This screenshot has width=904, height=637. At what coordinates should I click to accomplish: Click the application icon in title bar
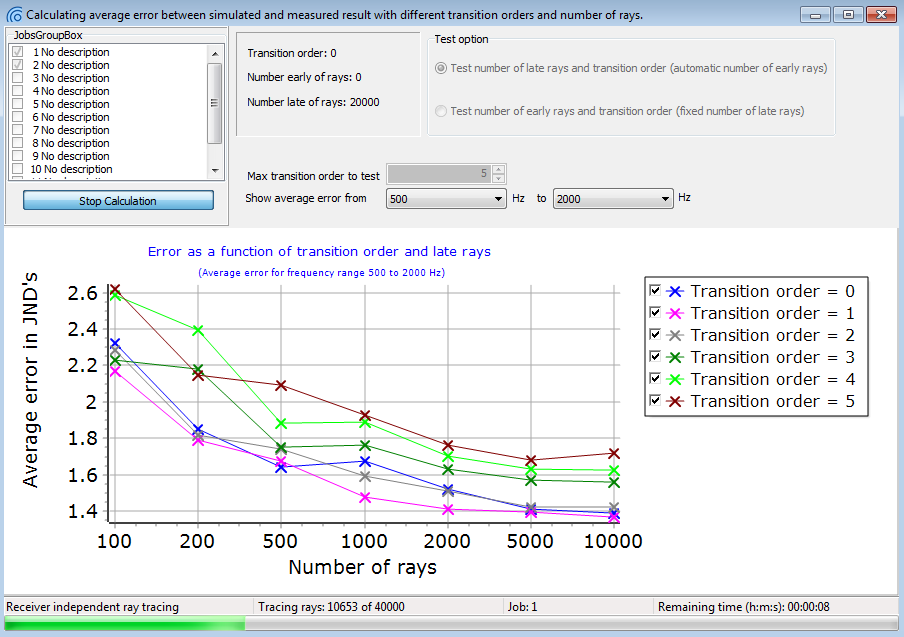14,14
